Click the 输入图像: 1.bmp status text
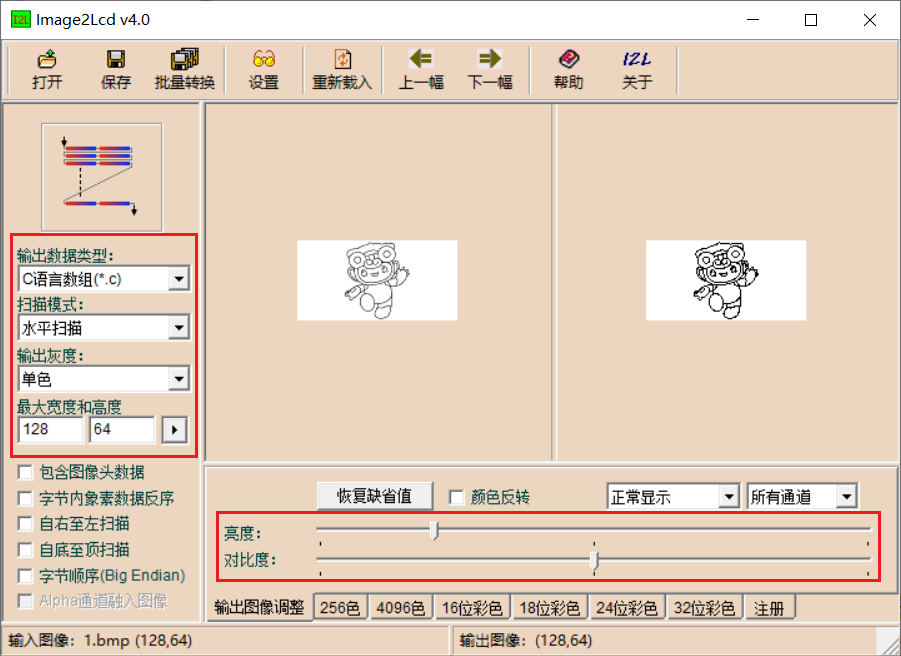Screen dimensions: 901x656 coord(101,640)
